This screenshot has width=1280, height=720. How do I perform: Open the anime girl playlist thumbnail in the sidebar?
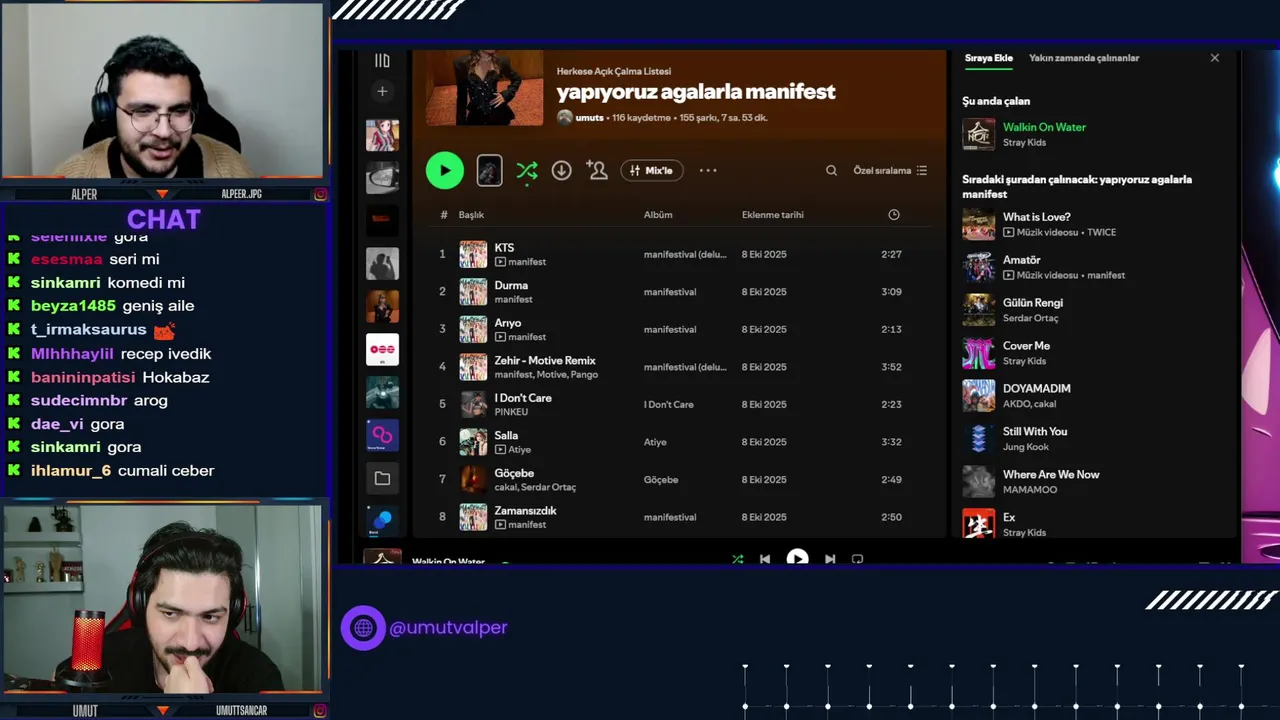382,135
